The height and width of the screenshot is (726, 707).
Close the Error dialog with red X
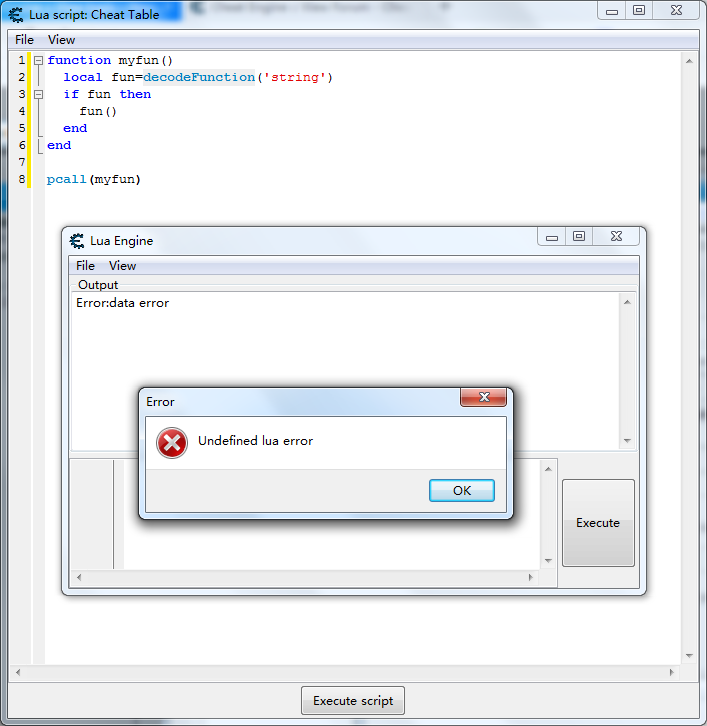[x=483, y=397]
